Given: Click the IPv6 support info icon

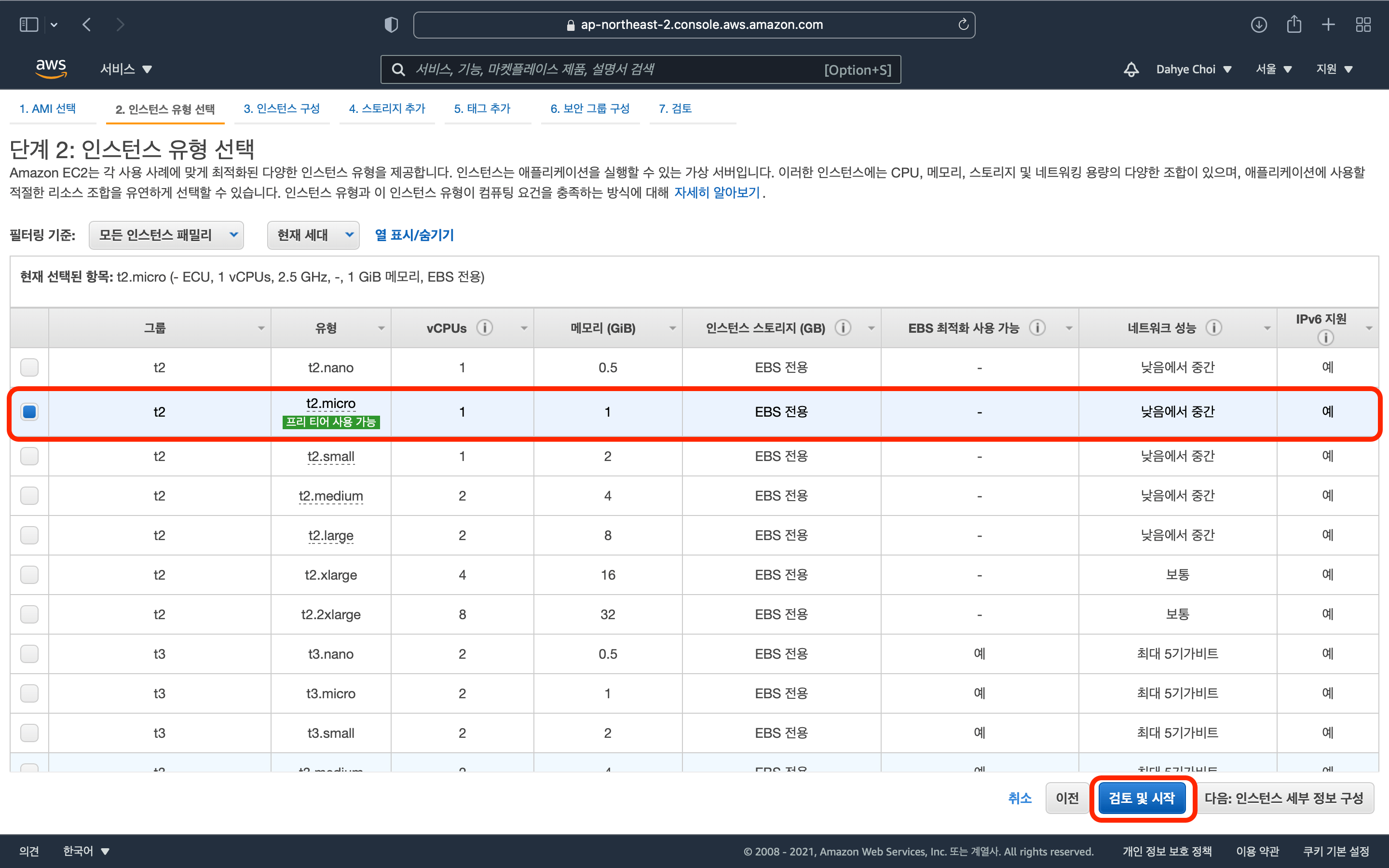Looking at the screenshot, I should [x=1325, y=338].
